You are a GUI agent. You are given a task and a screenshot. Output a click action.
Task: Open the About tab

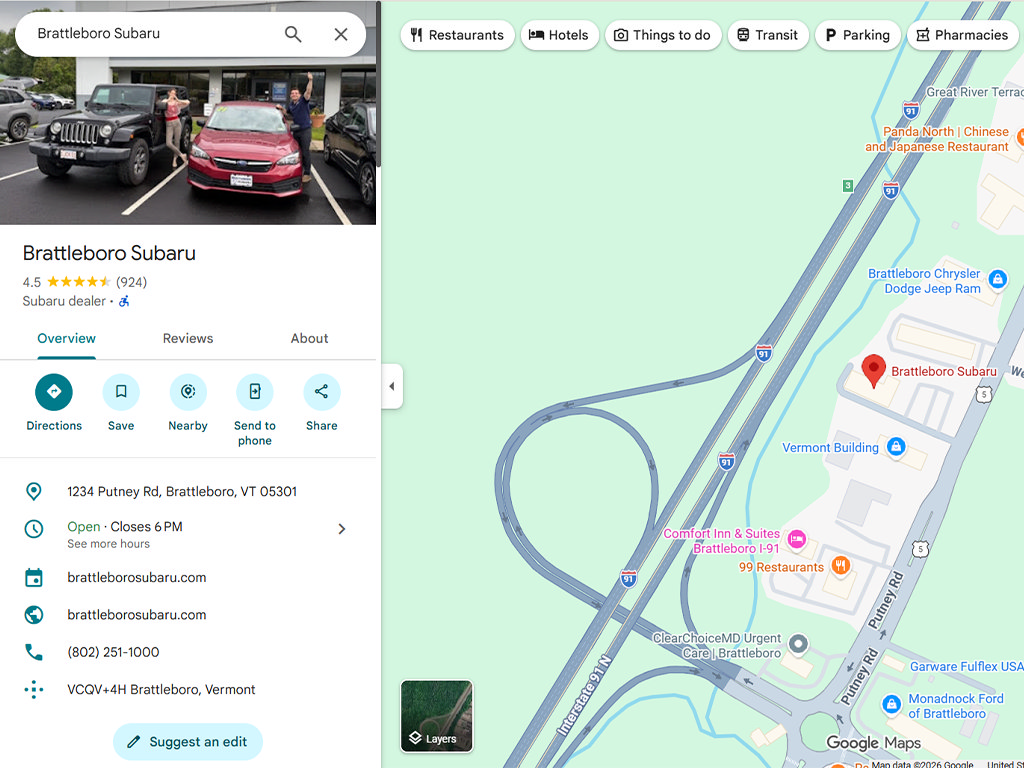point(310,338)
